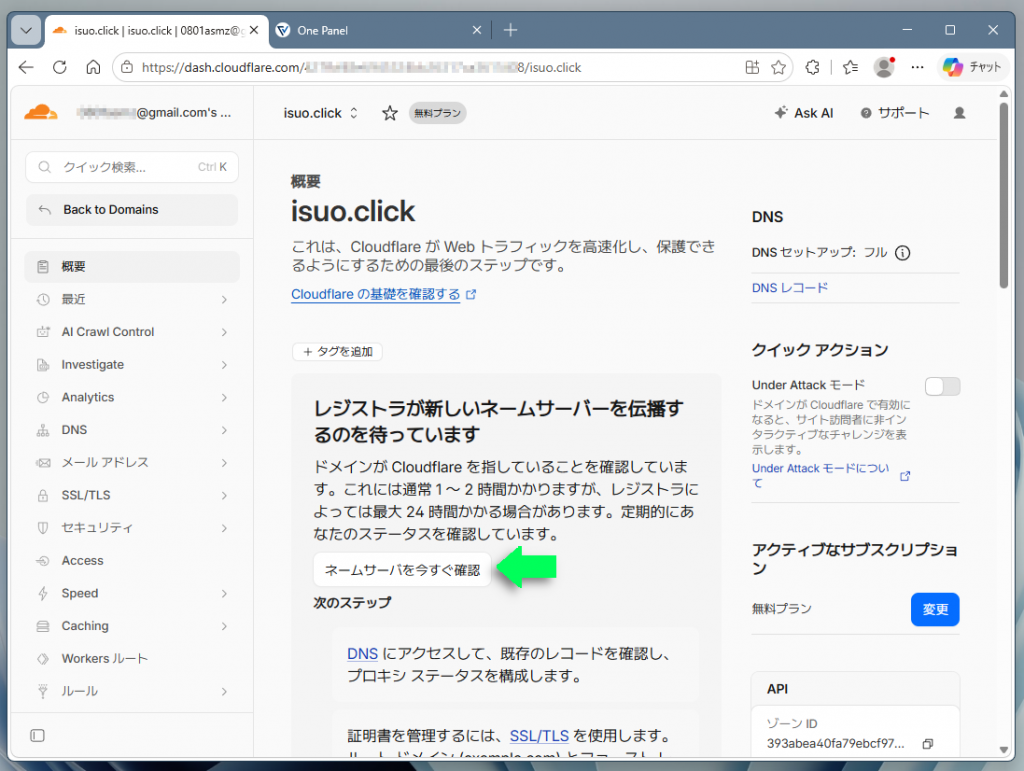Screen dimensions: 1024x771
Task: Open Cloudflare の基礎を確認する link
Action: (383, 294)
